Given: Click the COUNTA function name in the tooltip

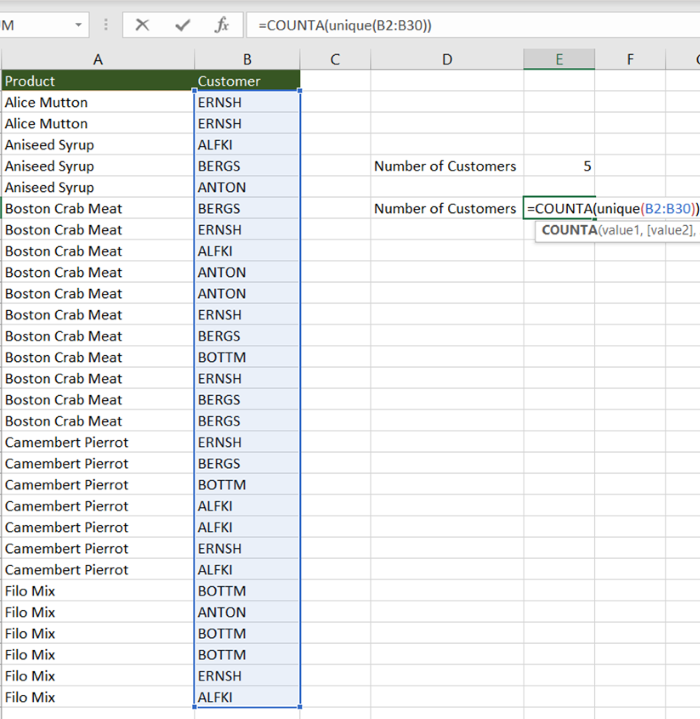Looking at the screenshot, I should (x=568, y=230).
